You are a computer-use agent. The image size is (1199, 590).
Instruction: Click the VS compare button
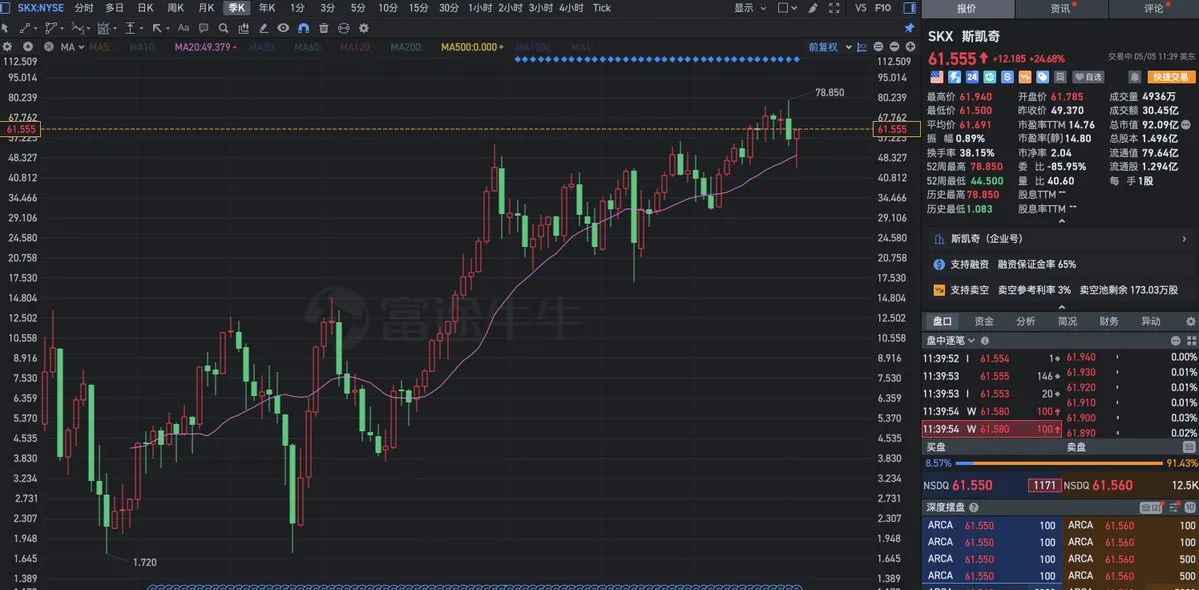(860, 8)
